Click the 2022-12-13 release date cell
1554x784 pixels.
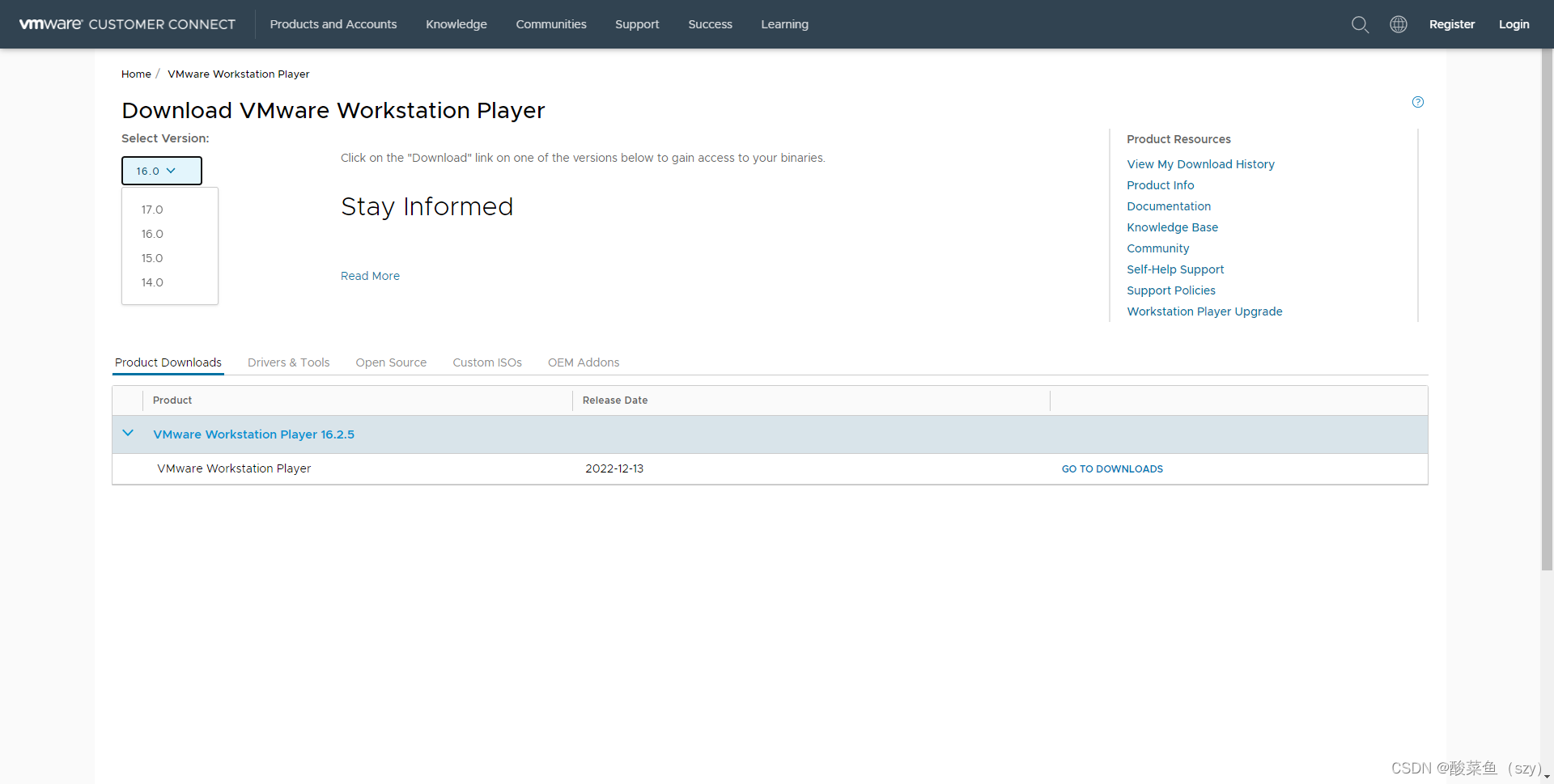(x=614, y=468)
